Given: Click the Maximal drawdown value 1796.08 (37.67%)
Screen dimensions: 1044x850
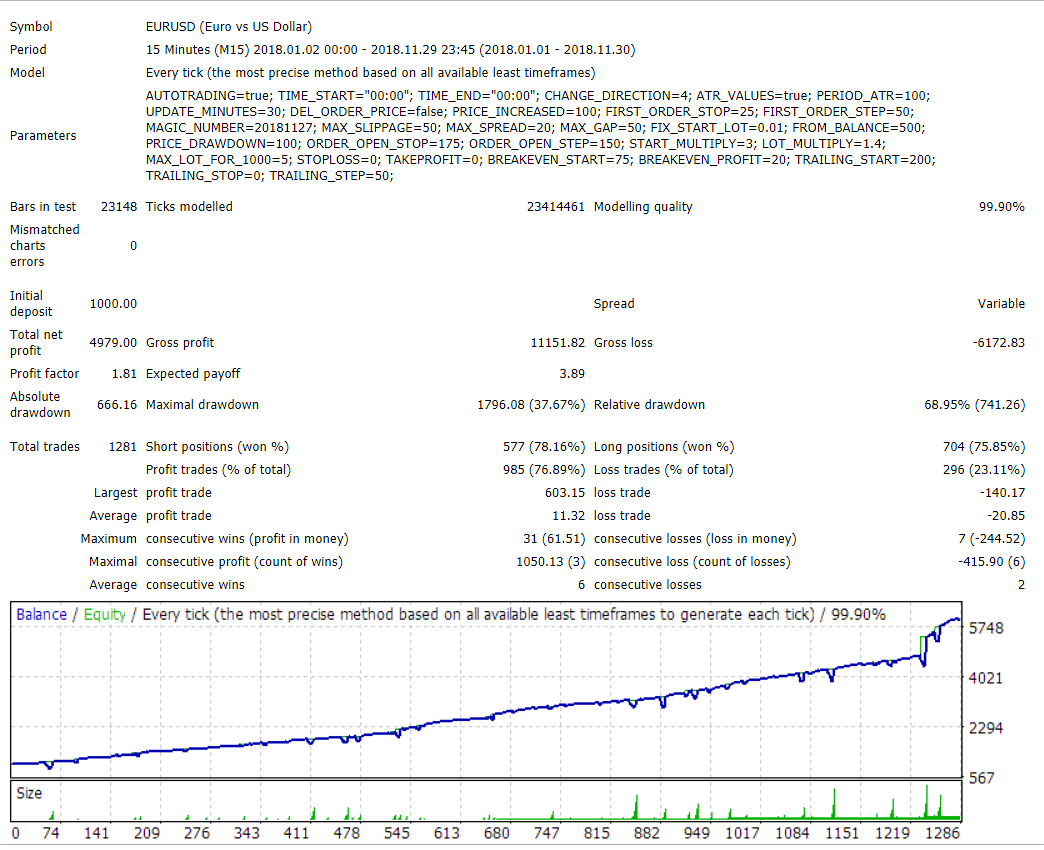Looking at the screenshot, I should [531, 405].
